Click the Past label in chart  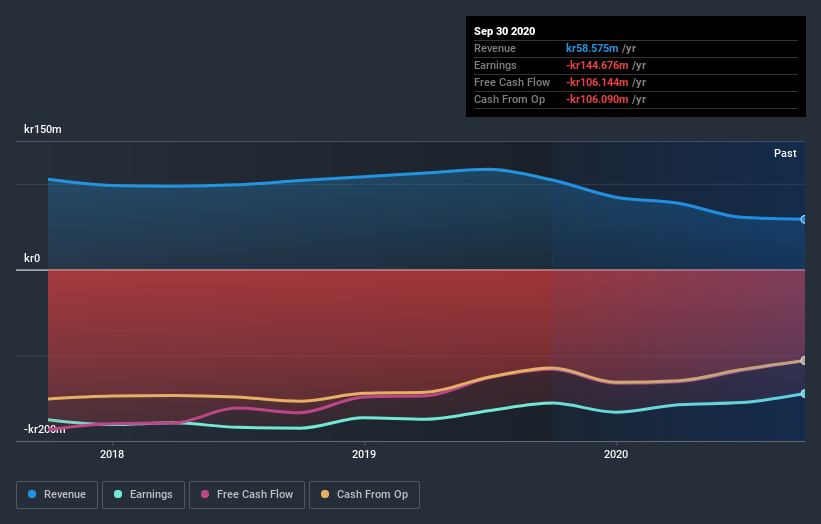(x=785, y=153)
